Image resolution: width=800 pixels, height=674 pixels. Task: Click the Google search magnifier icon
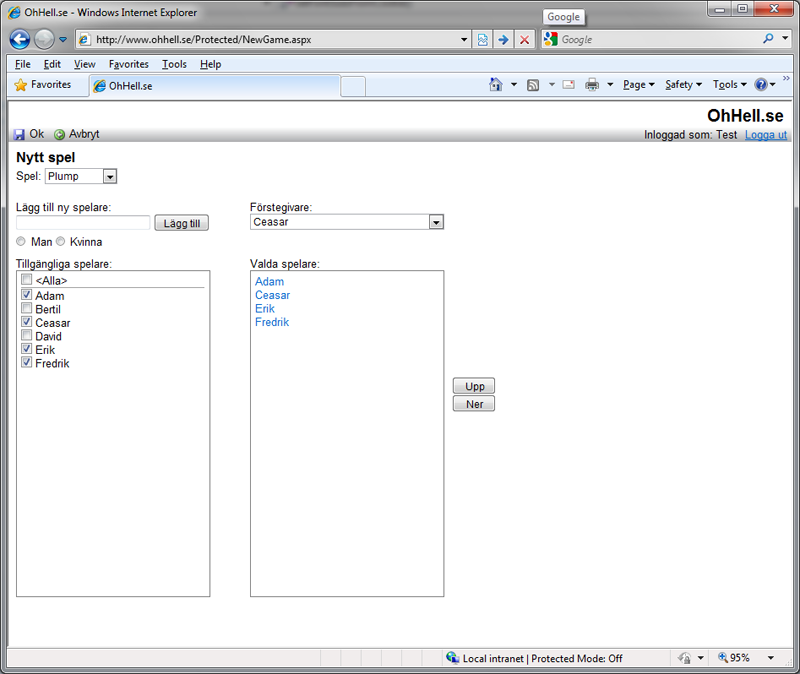(x=768, y=40)
